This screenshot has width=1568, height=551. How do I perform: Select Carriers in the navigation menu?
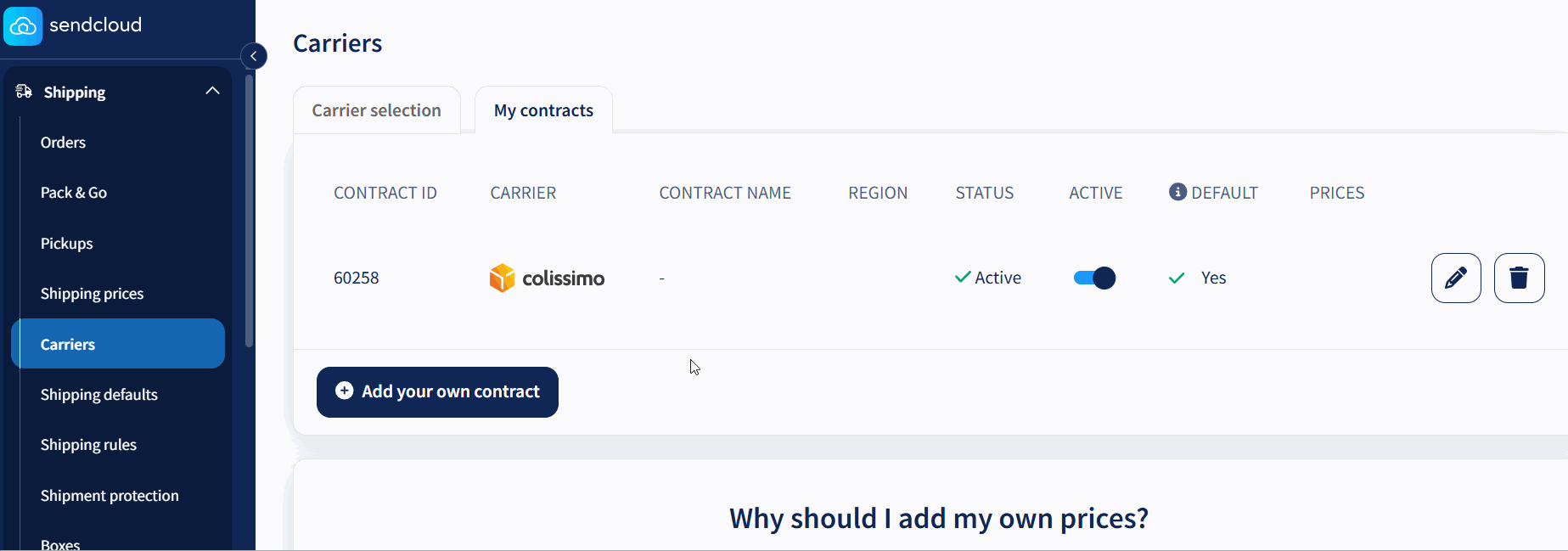click(67, 344)
